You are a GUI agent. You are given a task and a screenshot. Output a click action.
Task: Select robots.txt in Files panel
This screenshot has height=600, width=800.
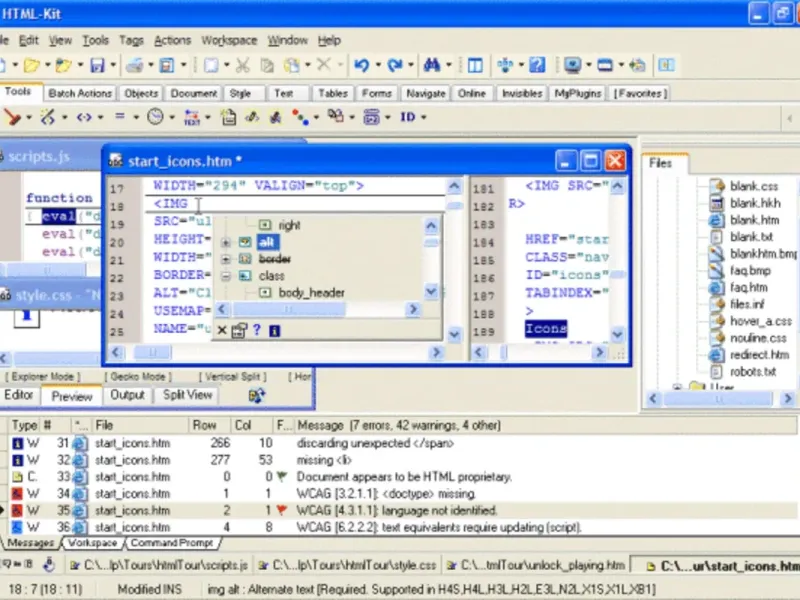click(753, 371)
